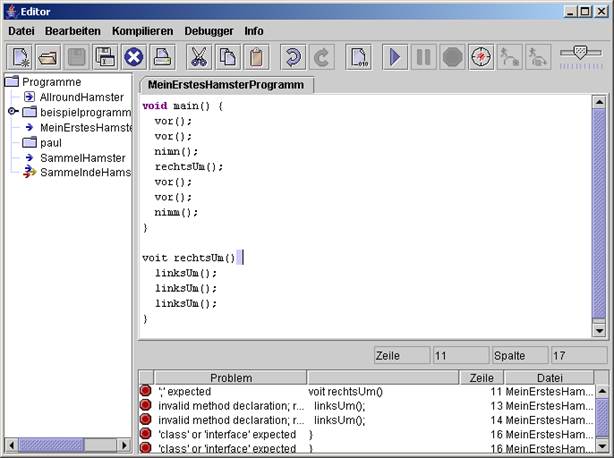
Task: Open the Datei menu
Action: coord(22,31)
